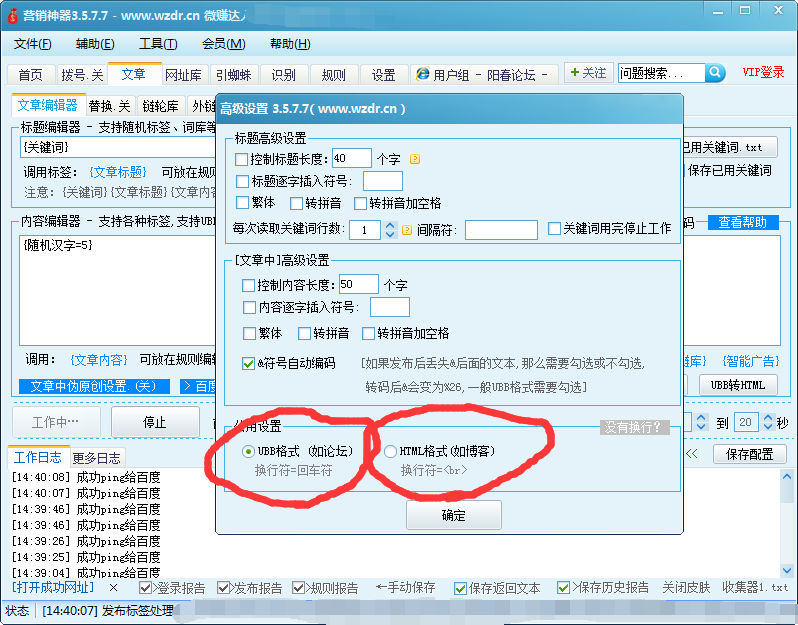Click content length field showing 50
This screenshot has width=798, height=625.
(x=359, y=284)
